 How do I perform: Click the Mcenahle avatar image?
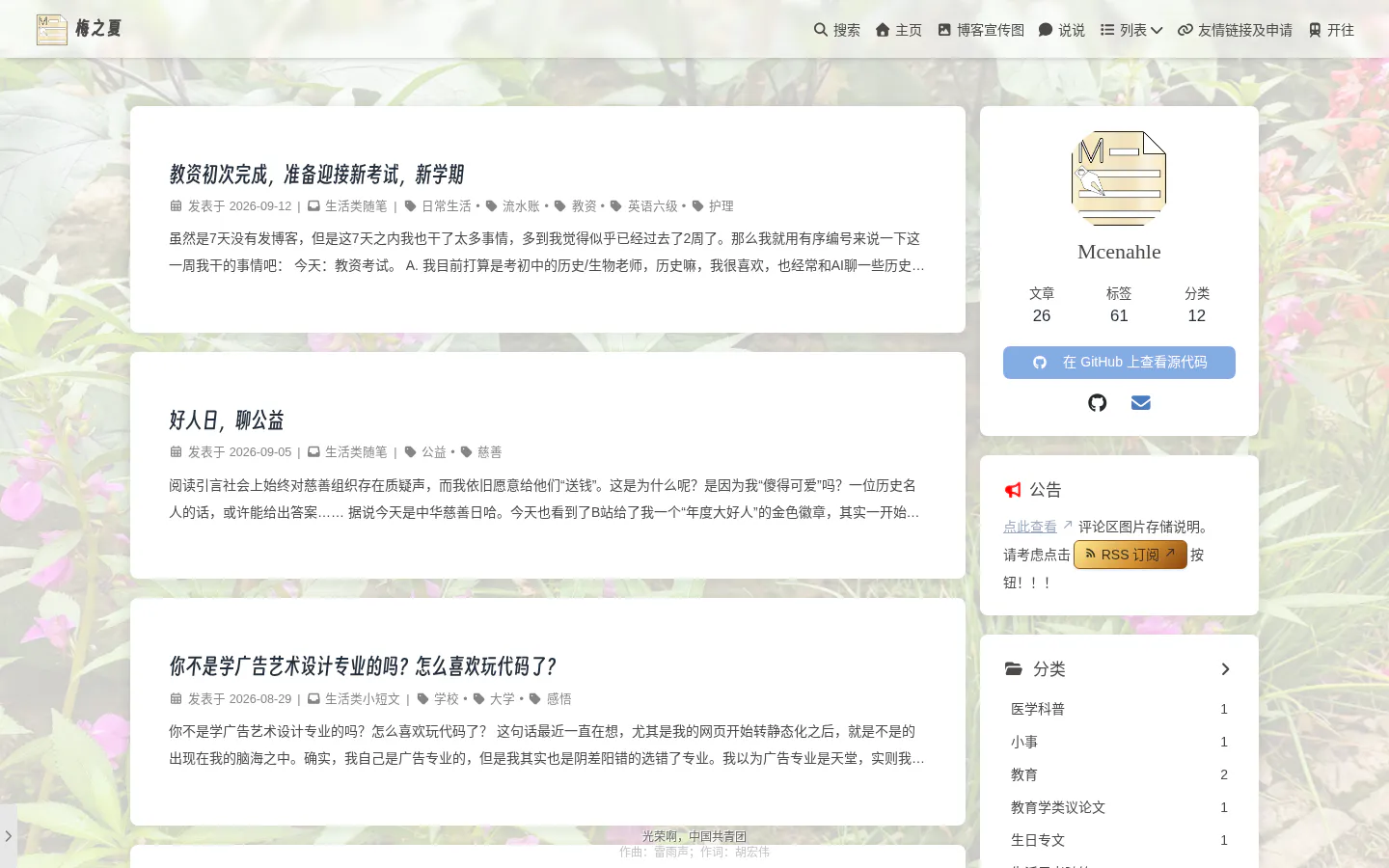(1119, 178)
